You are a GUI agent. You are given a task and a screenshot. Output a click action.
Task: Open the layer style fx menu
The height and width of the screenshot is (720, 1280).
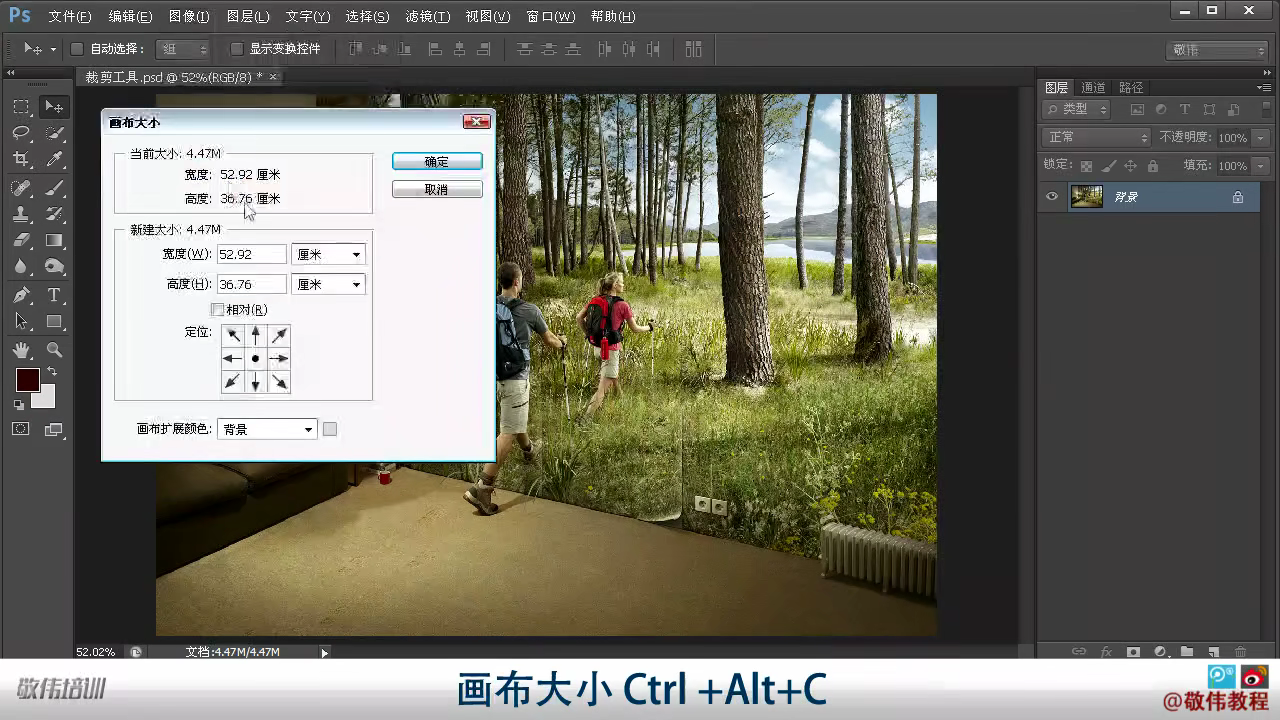pos(1106,652)
